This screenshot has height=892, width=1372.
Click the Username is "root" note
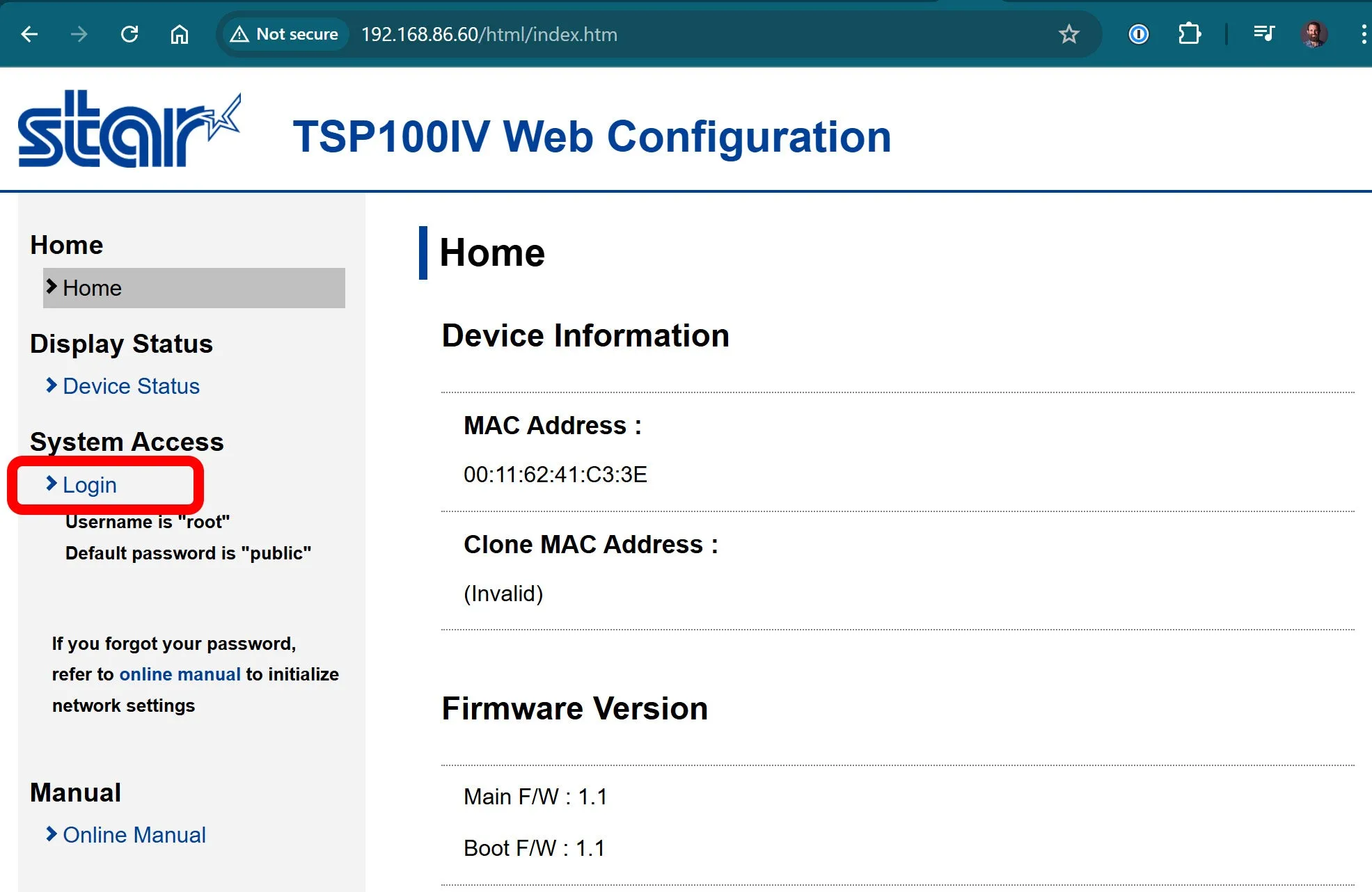click(148, 522)
